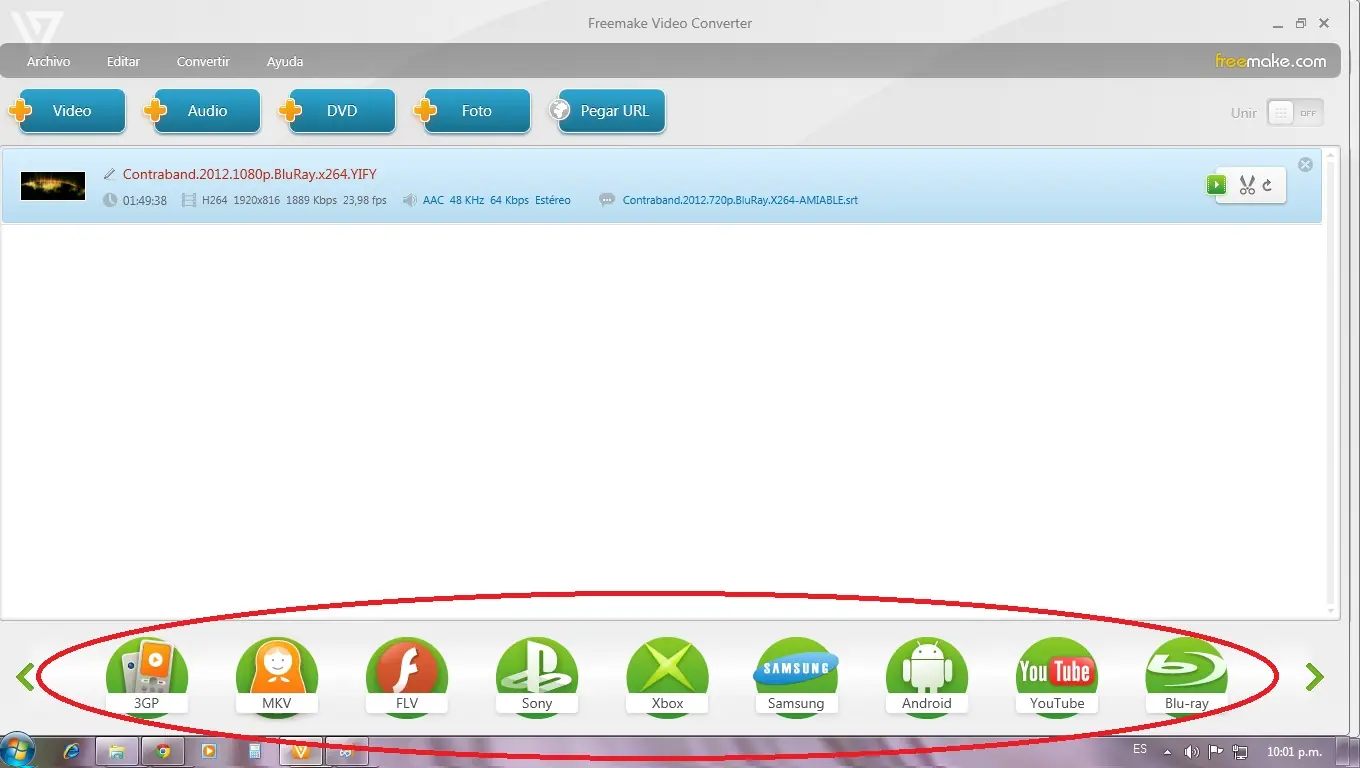Remove the Contraband file from the list
1360x768 pixels.
[x=1305, y=165]
